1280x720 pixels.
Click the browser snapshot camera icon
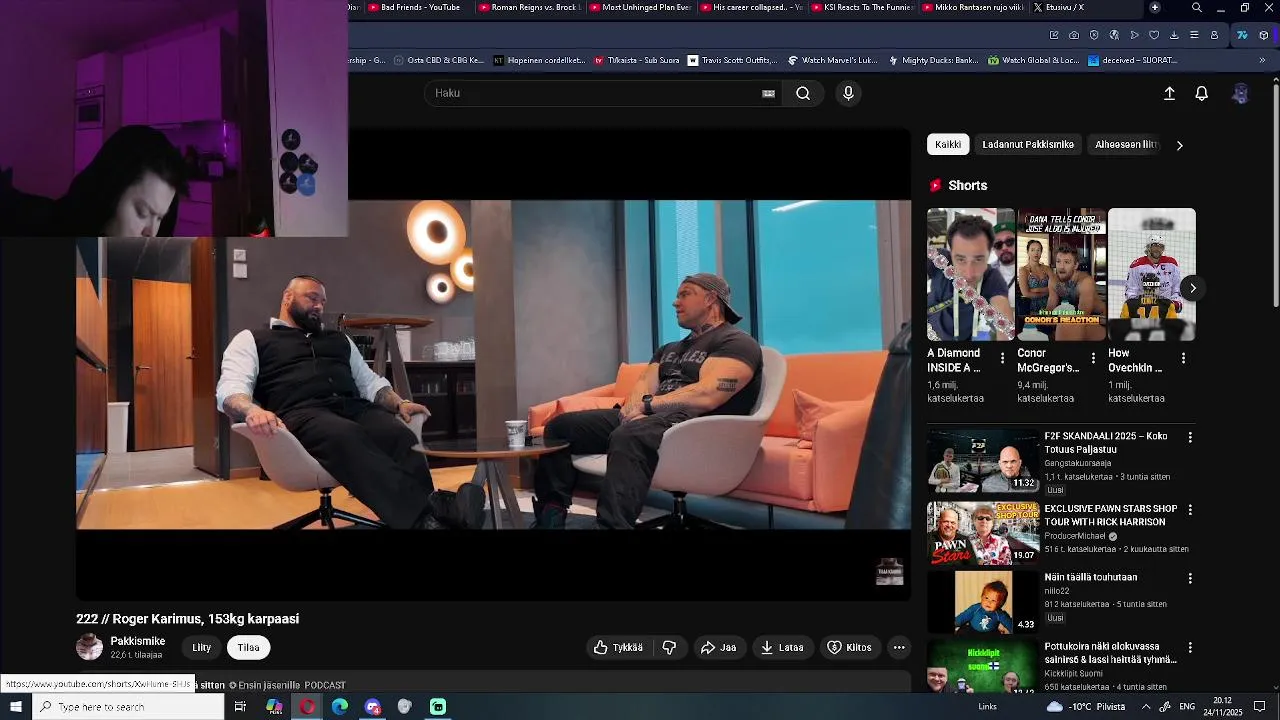1074,35
